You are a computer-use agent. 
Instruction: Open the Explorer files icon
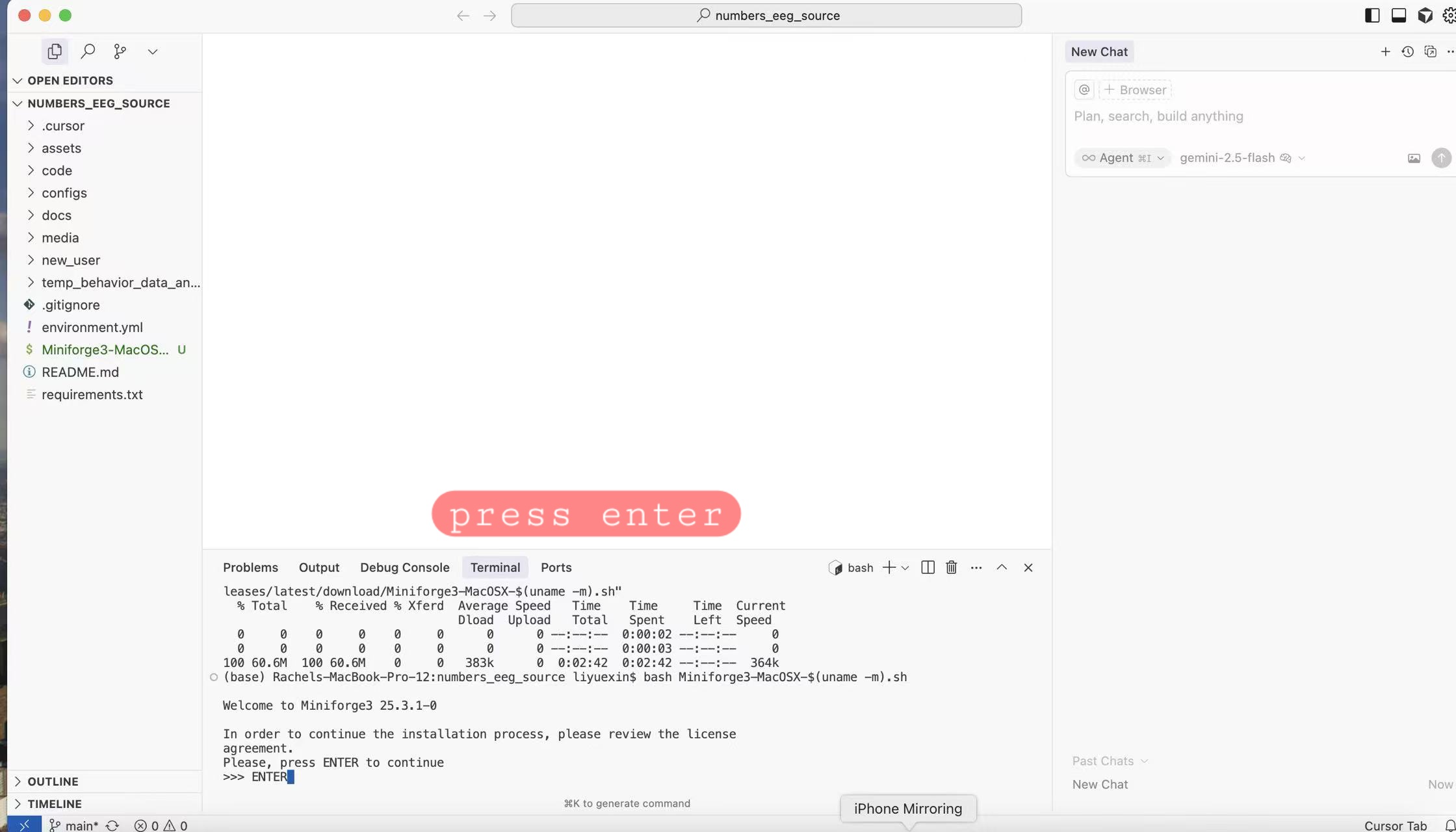click(x=55, y=51)
